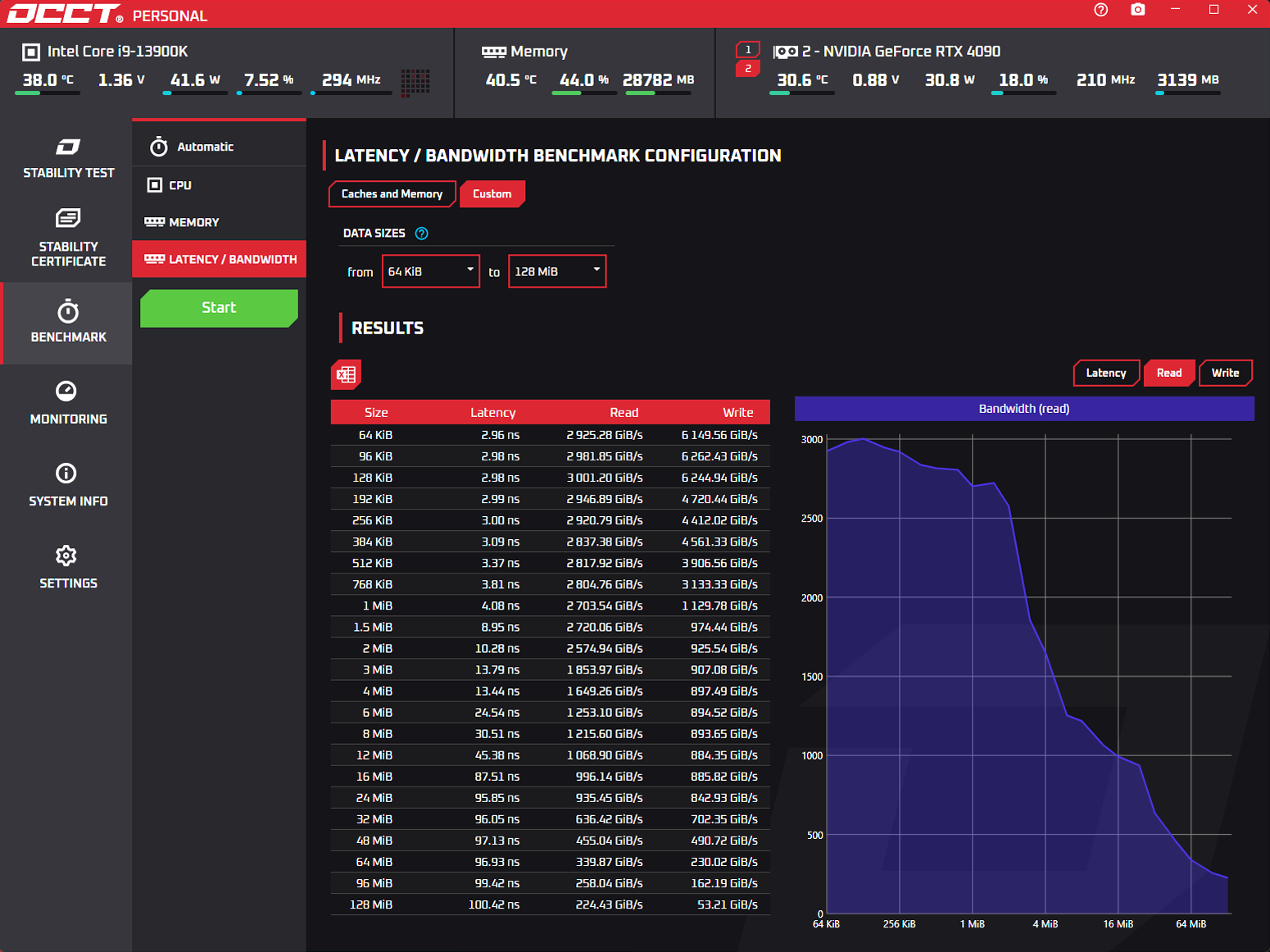1270x952 pixels.
Task: Click the GPU temperature 30.6 °C reading
Action: click(802, 80)
